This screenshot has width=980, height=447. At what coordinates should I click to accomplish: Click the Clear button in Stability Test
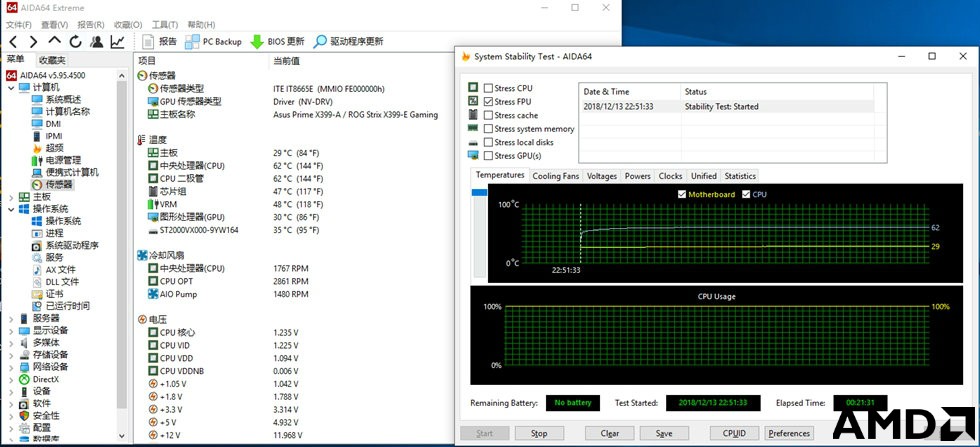(609, 433)
